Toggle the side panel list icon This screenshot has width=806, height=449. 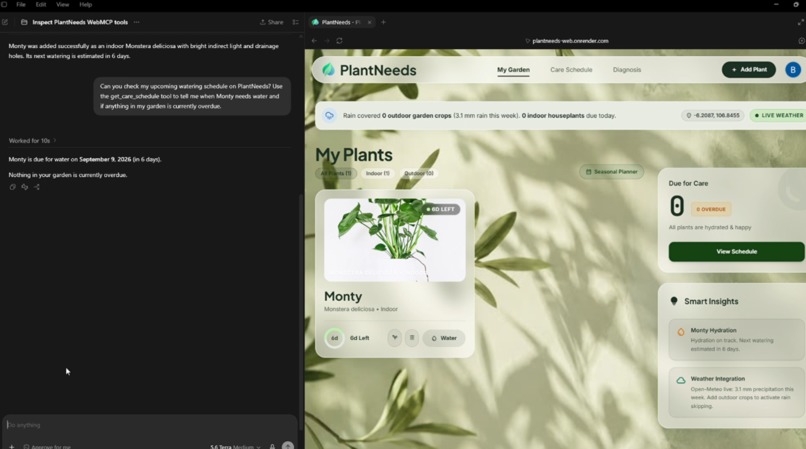(296, 22)
